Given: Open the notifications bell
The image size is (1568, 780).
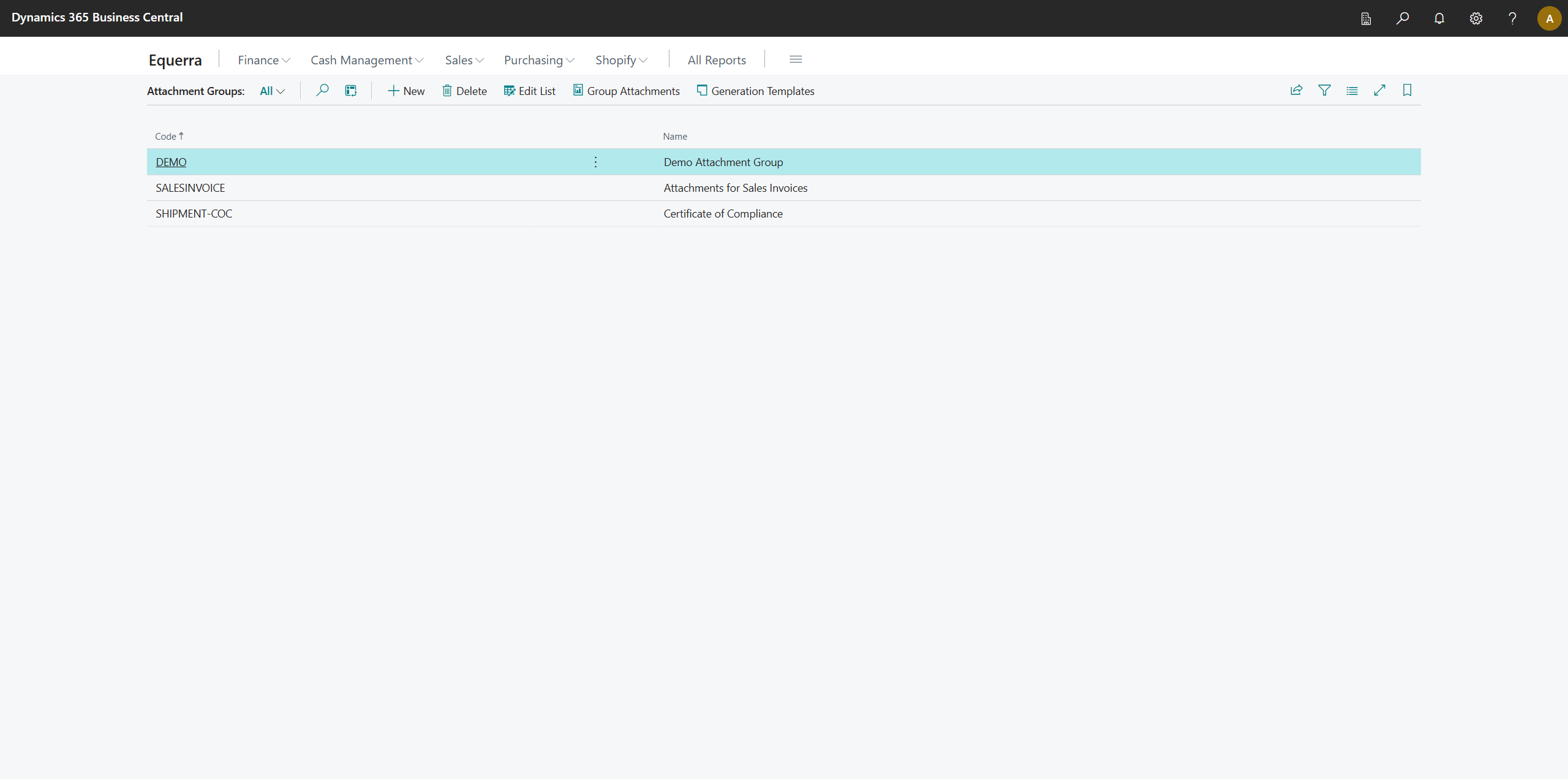Looking at the screenshot, I should (1439, 18).
